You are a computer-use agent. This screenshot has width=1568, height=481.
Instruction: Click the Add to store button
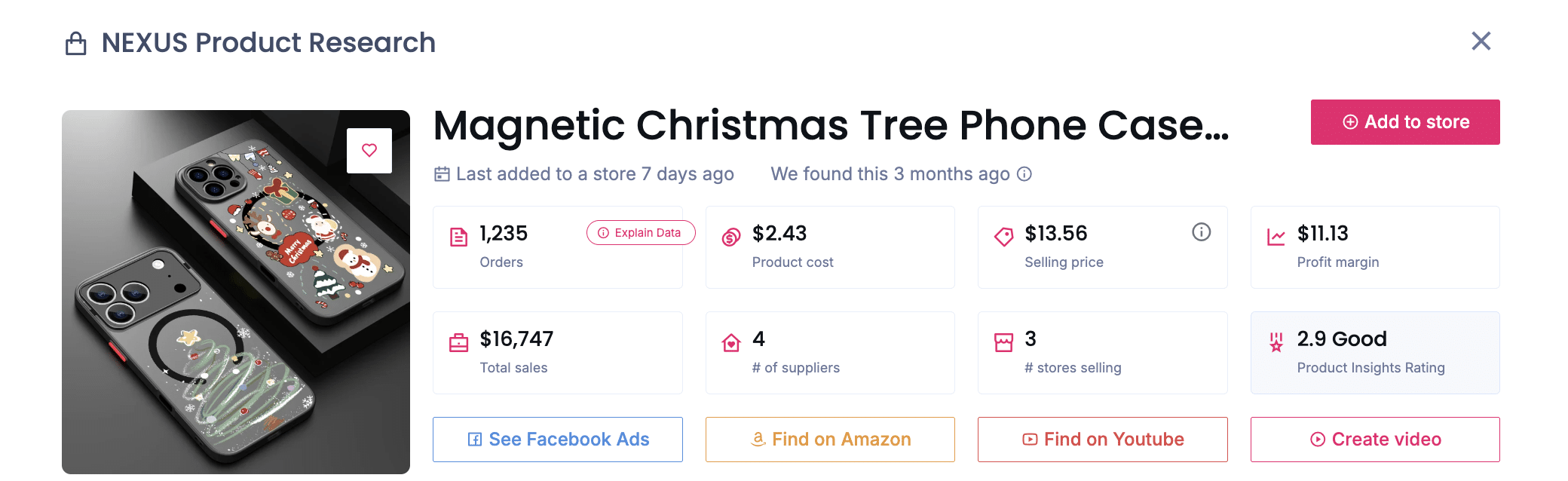1404,122
